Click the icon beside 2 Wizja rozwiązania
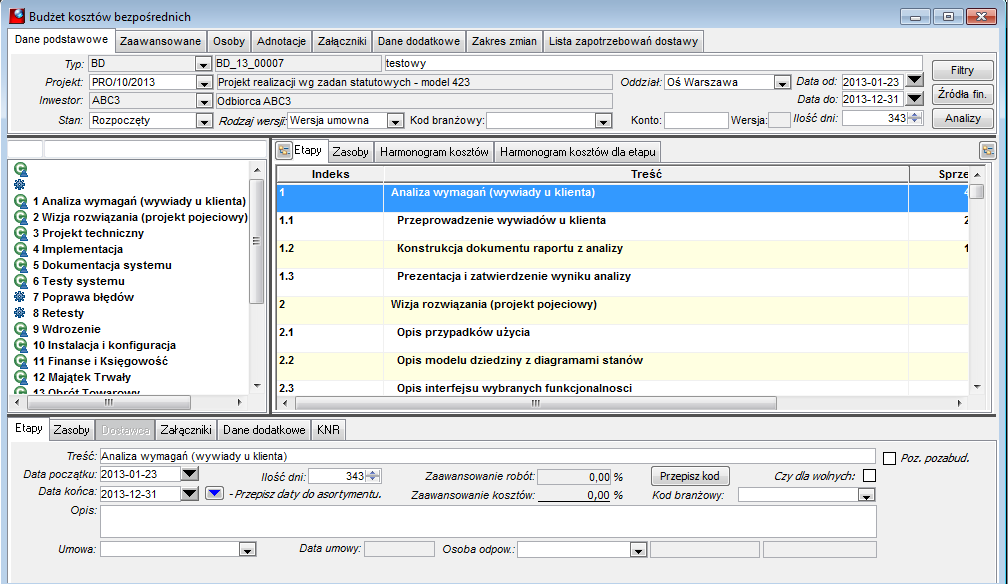Viewport: 1008px width, 584px height. (21, 217)
